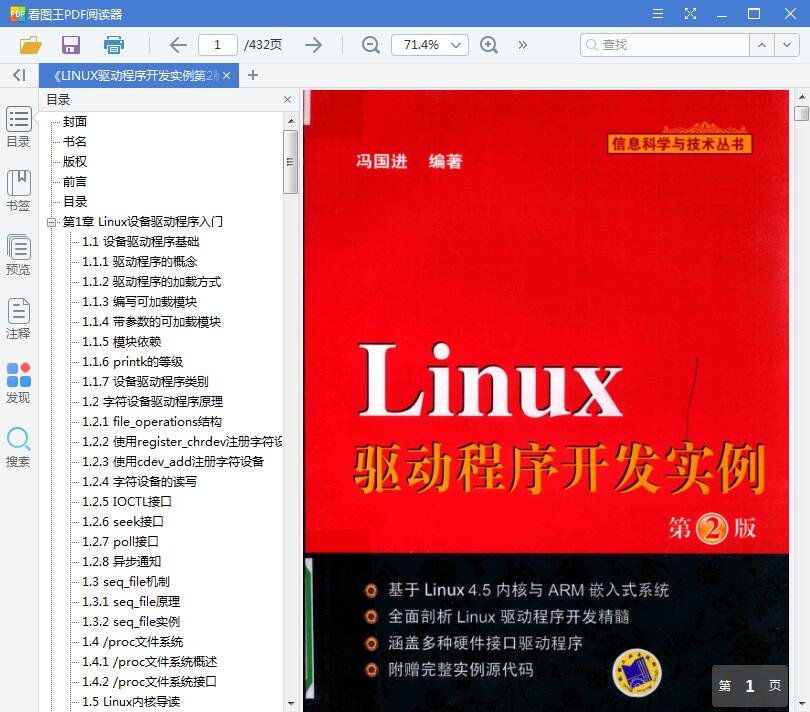
Task: Jump to 目录 entry in the outline tree
Action: tap(75, 202)
